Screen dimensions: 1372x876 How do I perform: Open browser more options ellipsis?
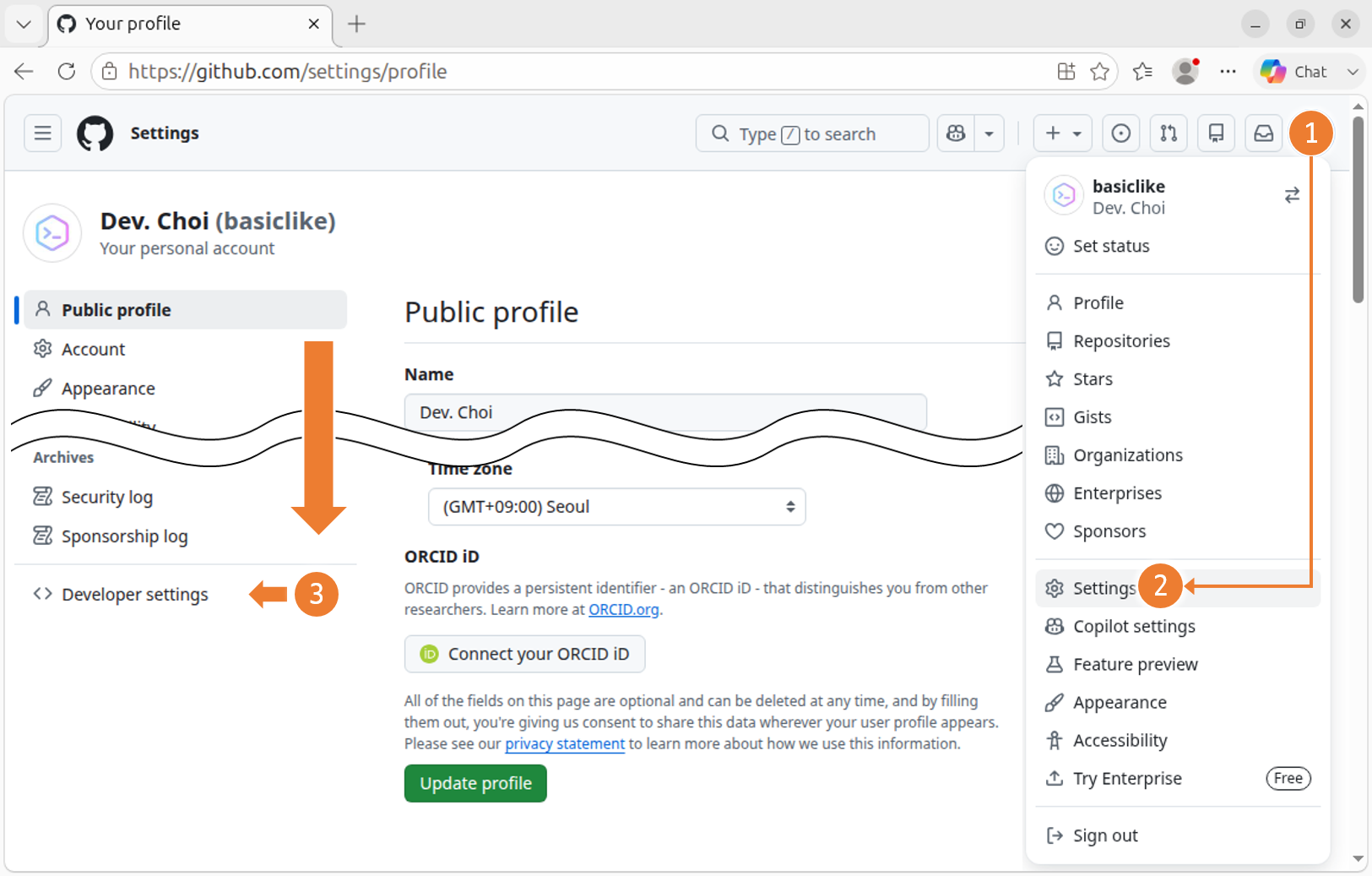point(1228,72)
